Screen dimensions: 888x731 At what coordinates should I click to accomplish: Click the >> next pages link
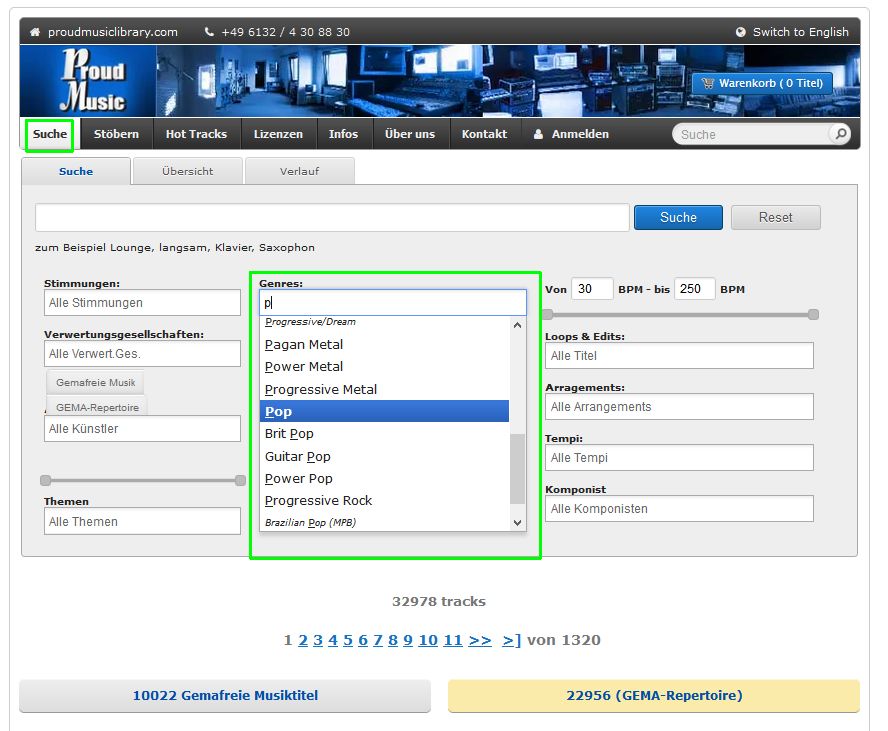480,640
